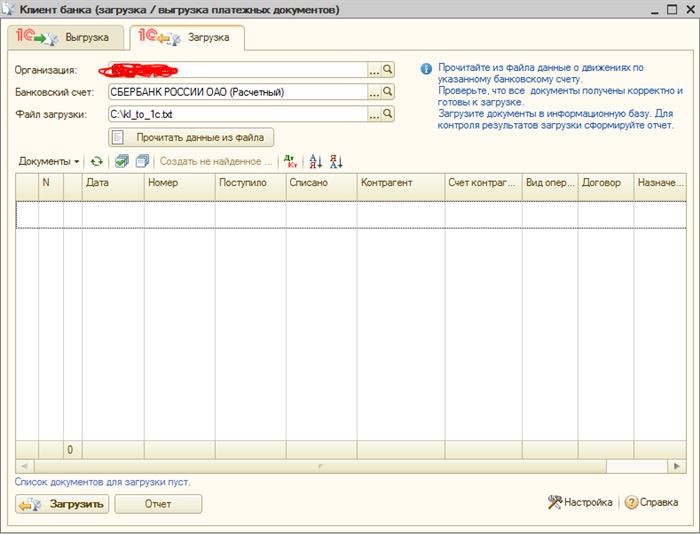Viewport: 700px width, 534px height.
Task: Open the Дт/Кт postings icon
Action: click(291, 161)
